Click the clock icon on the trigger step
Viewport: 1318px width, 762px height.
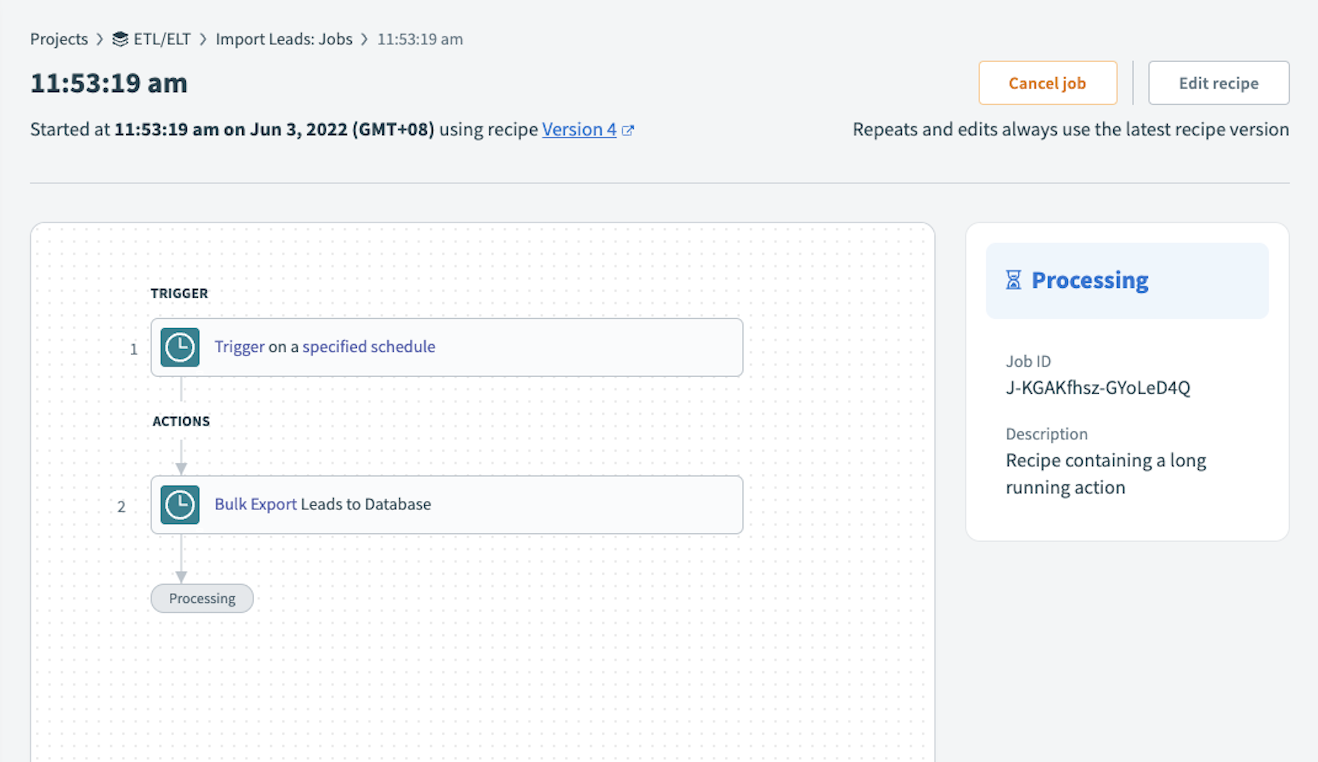179,348
